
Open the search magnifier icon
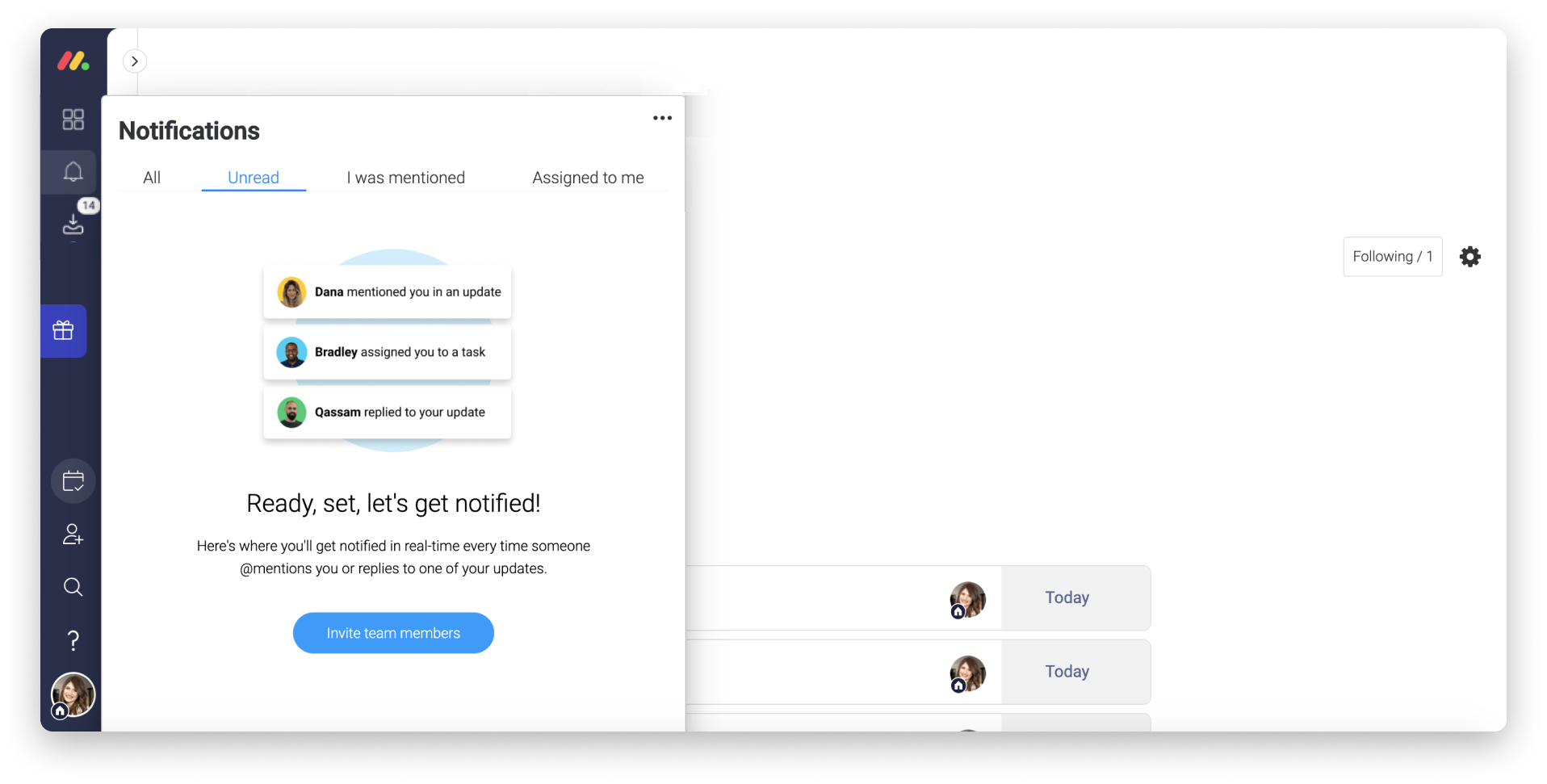(73, 587)
